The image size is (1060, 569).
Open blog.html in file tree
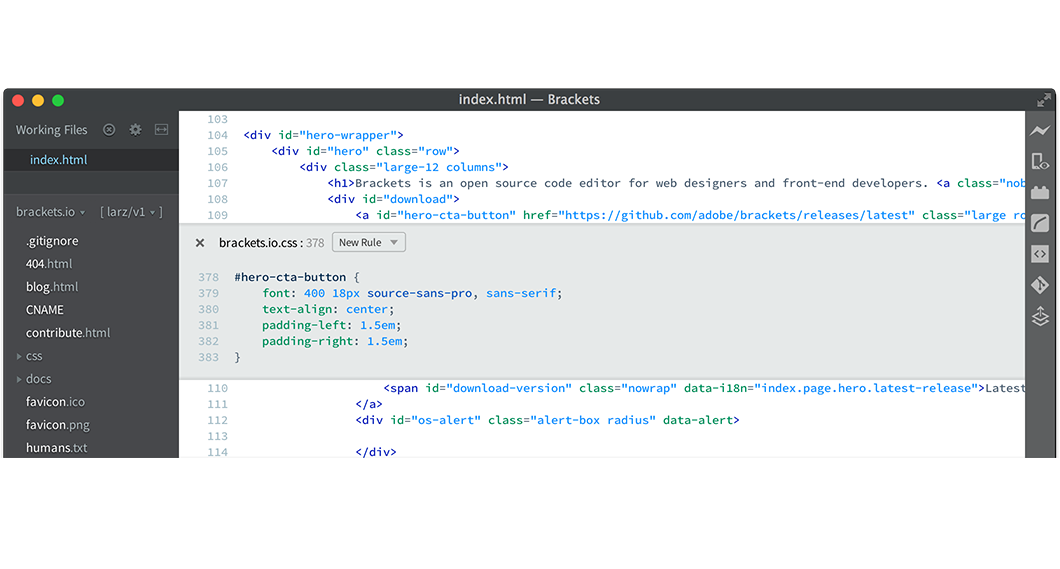(52, 287)
